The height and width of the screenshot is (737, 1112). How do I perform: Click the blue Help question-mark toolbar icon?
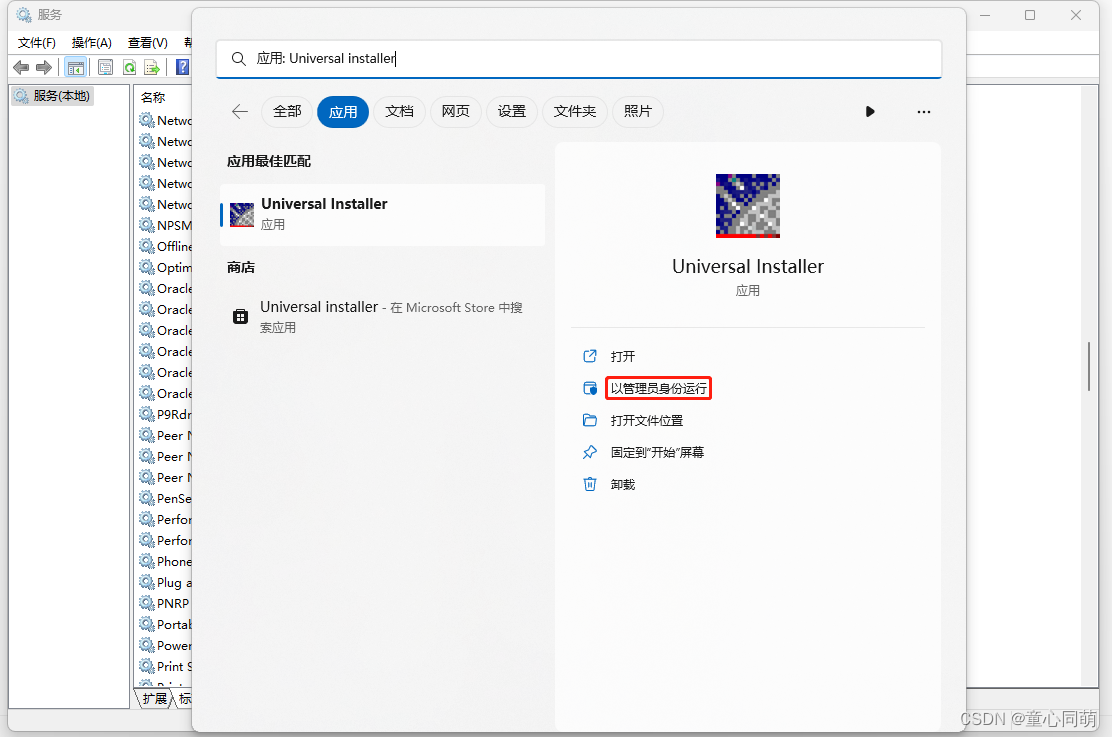click(182, 67)
